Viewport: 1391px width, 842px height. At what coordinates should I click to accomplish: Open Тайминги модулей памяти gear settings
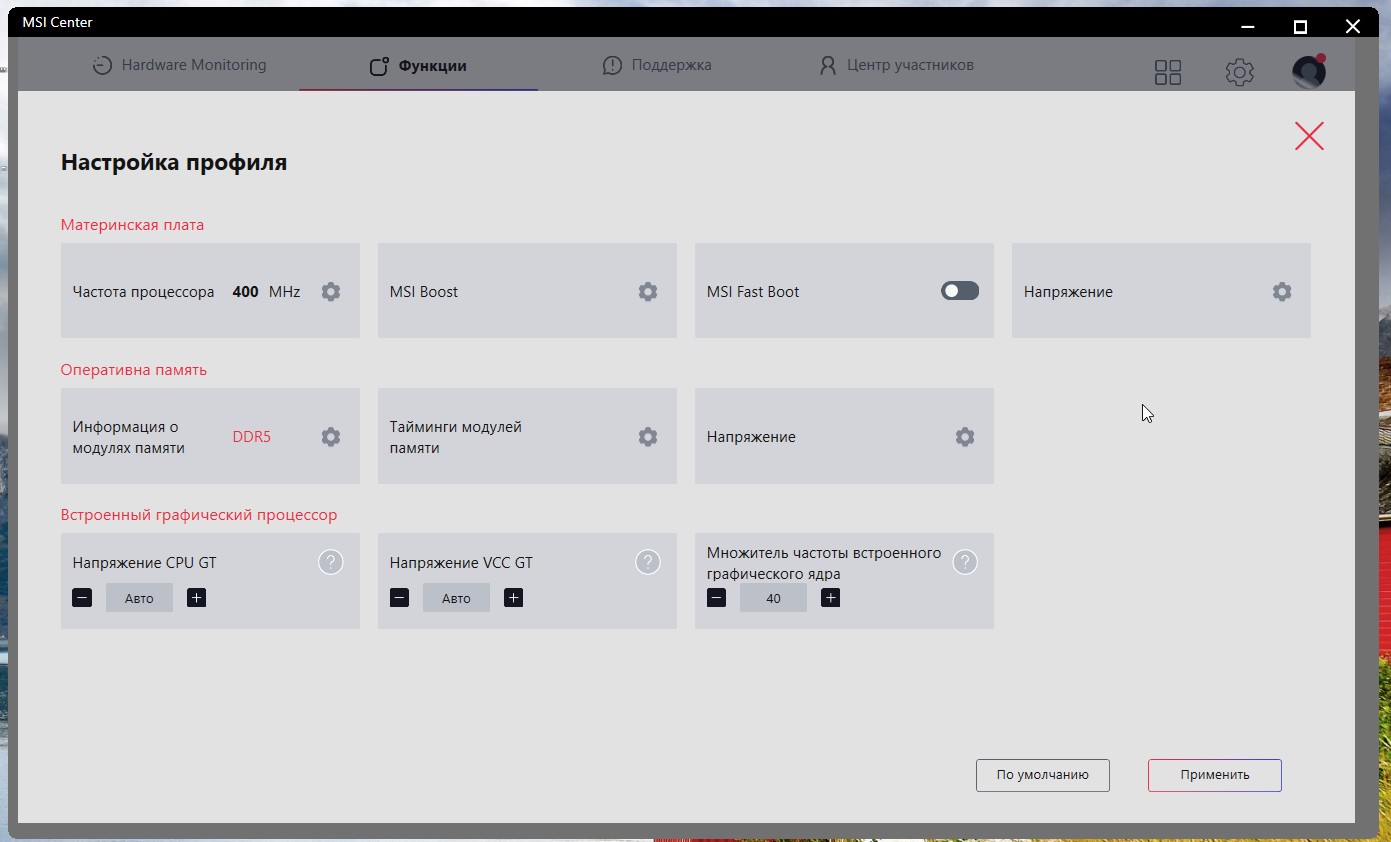648,437
